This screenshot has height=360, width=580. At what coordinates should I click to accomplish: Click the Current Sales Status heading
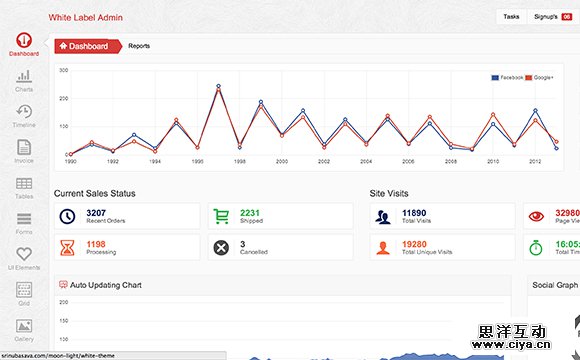click(x=95, y=194)
